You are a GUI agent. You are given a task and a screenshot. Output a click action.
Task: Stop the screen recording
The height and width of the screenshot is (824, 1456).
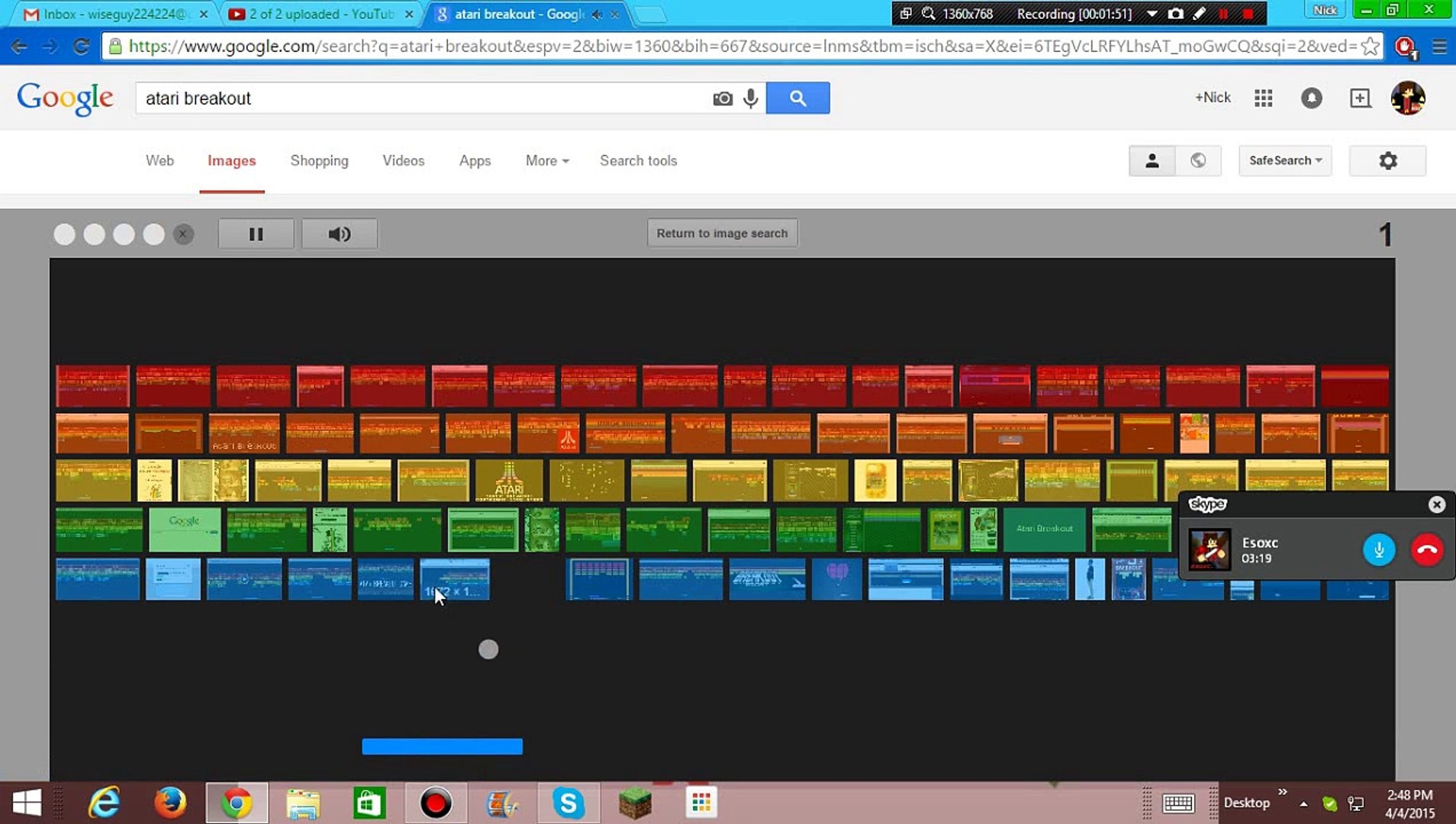(x=1248, y=14)
